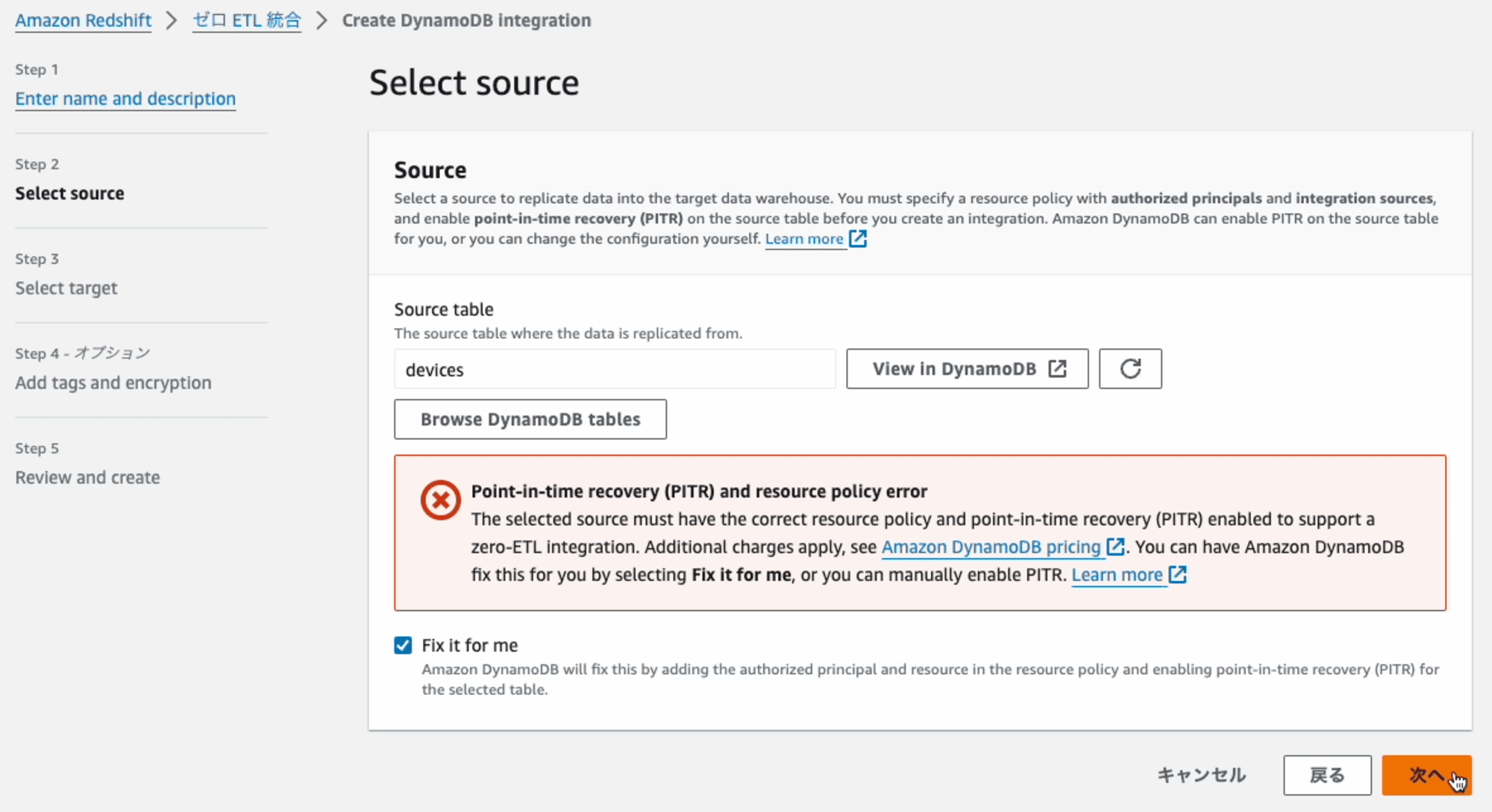Click the キャンセル button

[x=1201, y=775]
